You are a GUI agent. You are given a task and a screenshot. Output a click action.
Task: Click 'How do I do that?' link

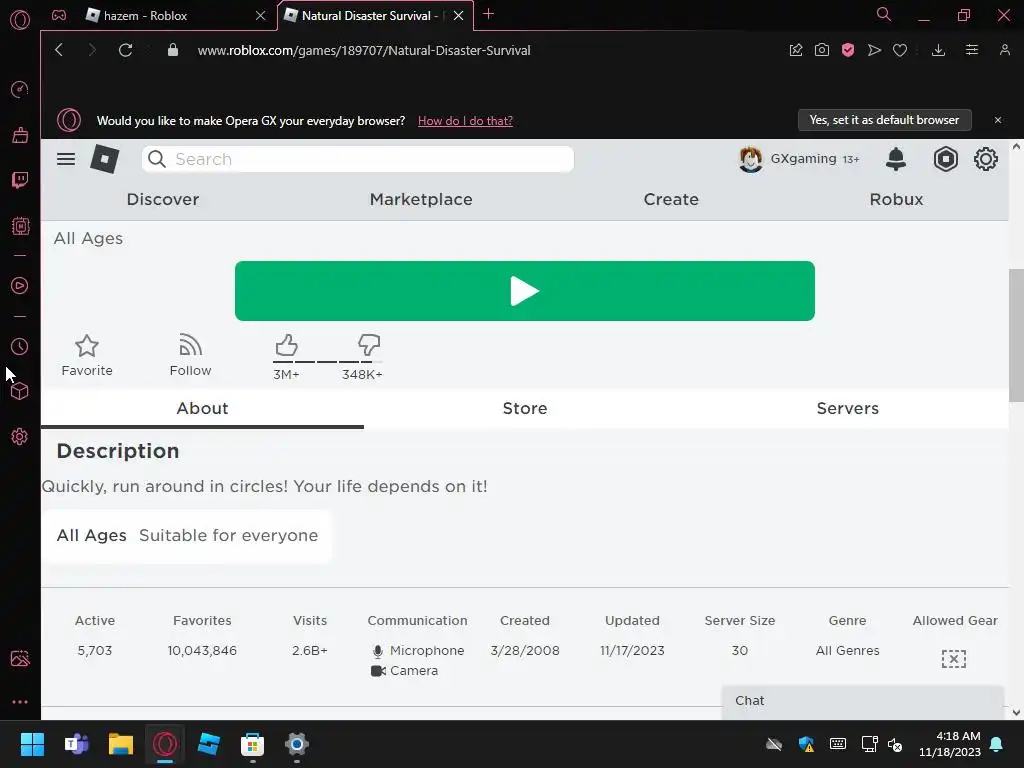tap(465, 121)
